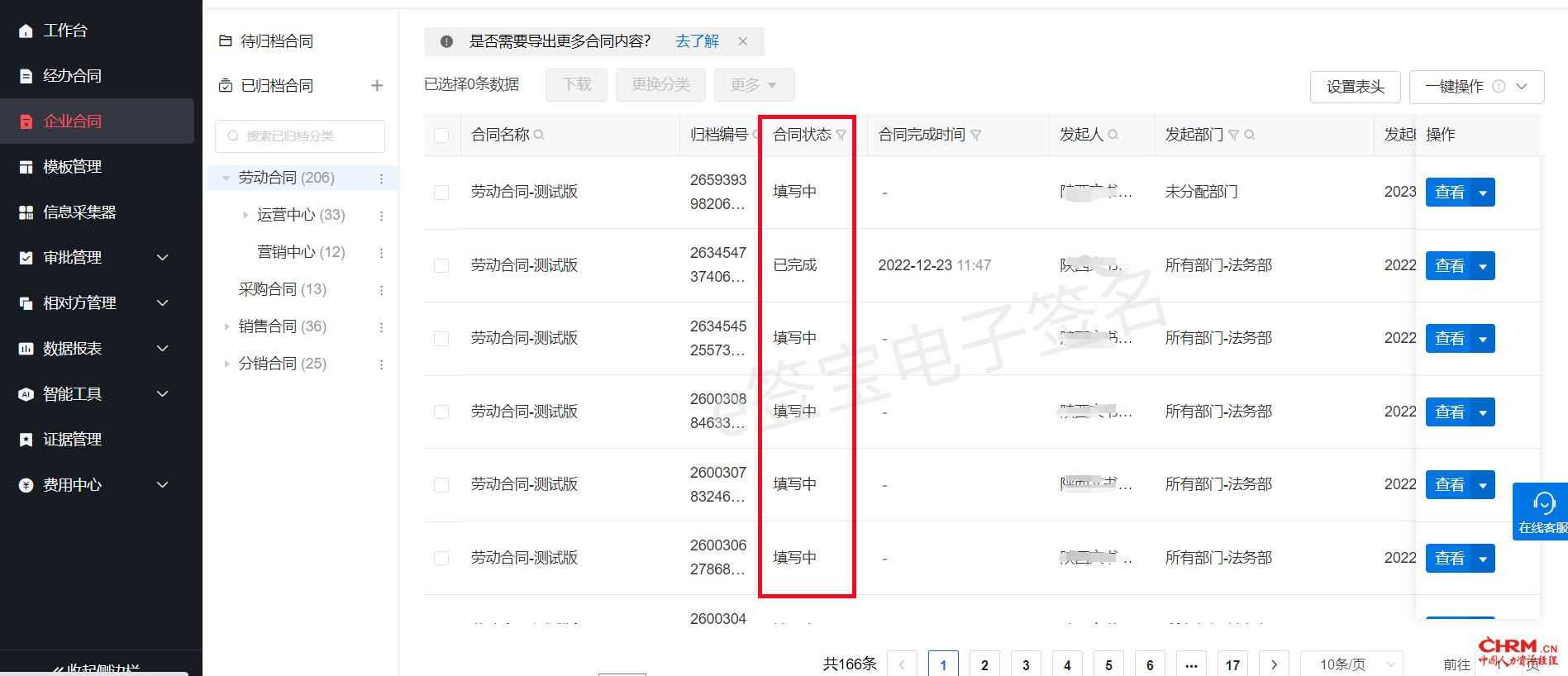The image size is (1568, 676).
Task: Check the row with 归档编号 2600307
Action: coord(441,485)
